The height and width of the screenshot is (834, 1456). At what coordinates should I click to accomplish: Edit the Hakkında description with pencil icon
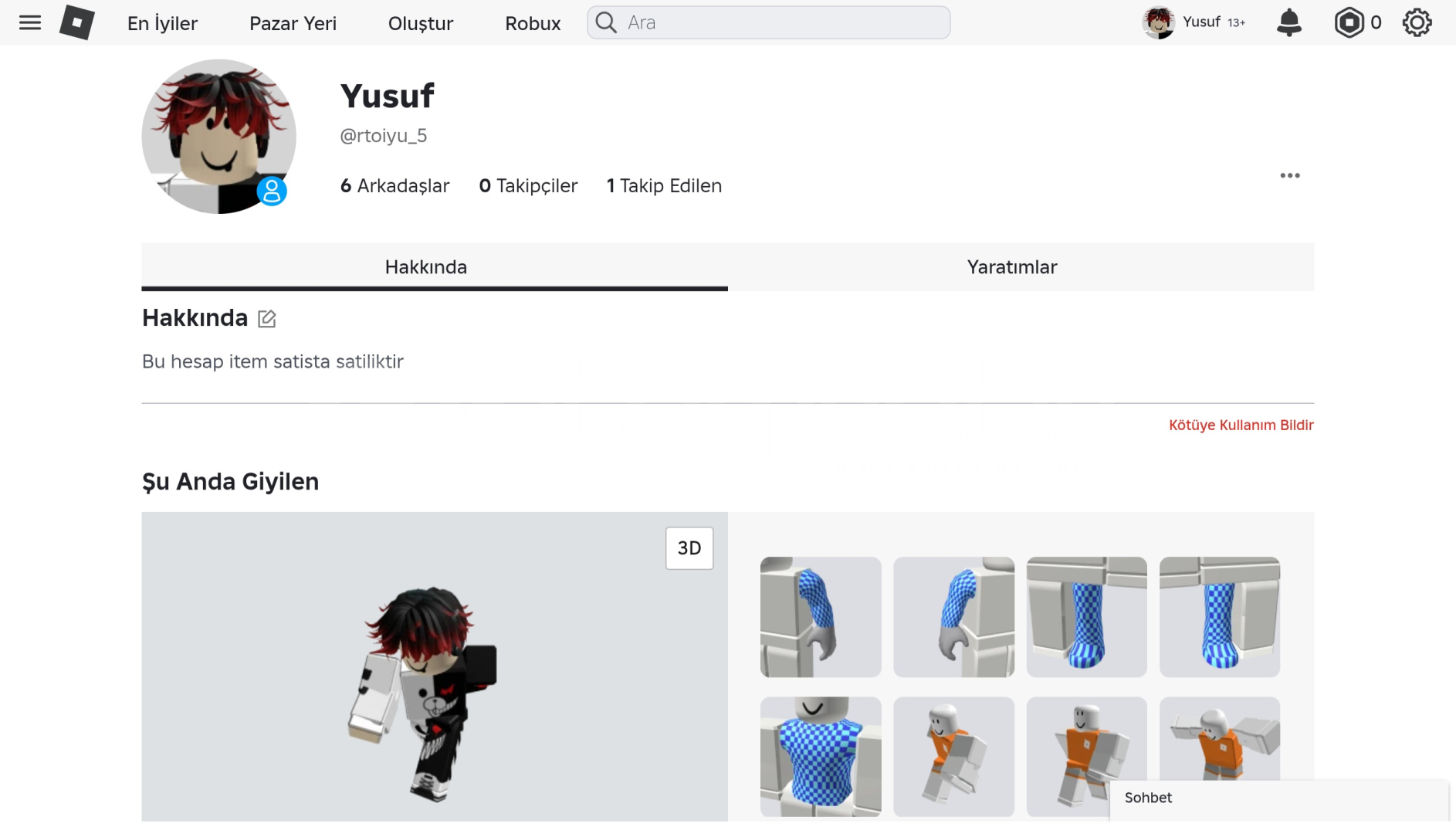click(266, 318)
